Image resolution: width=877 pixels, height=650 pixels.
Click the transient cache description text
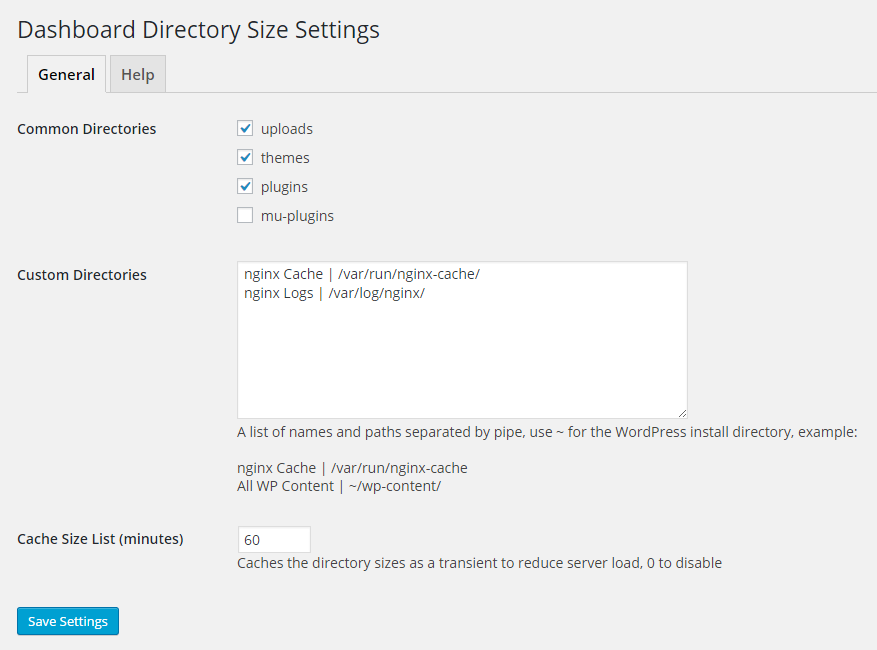(x=479, y=563)
